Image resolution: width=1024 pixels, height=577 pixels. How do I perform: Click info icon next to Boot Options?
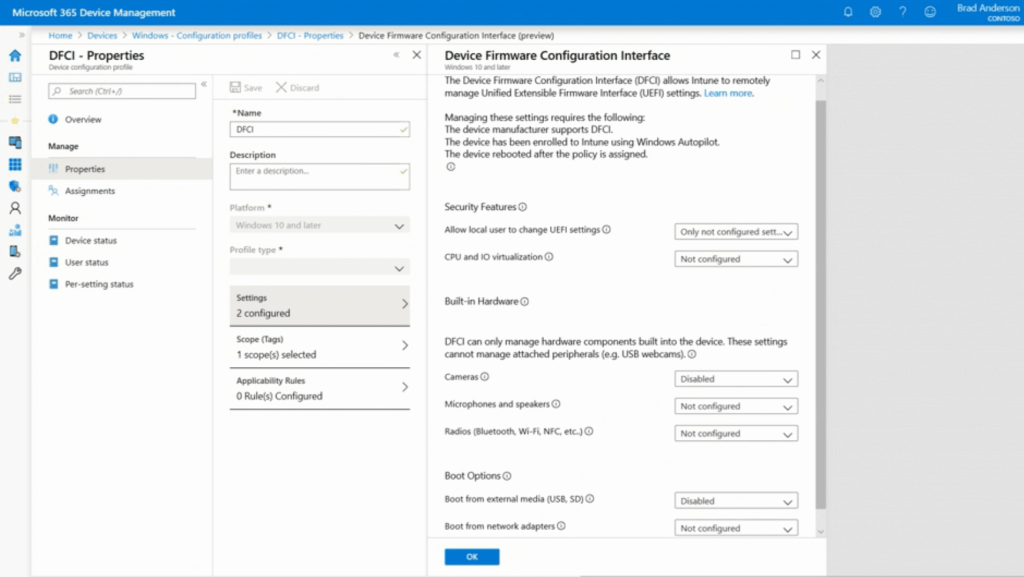point(507,476)
